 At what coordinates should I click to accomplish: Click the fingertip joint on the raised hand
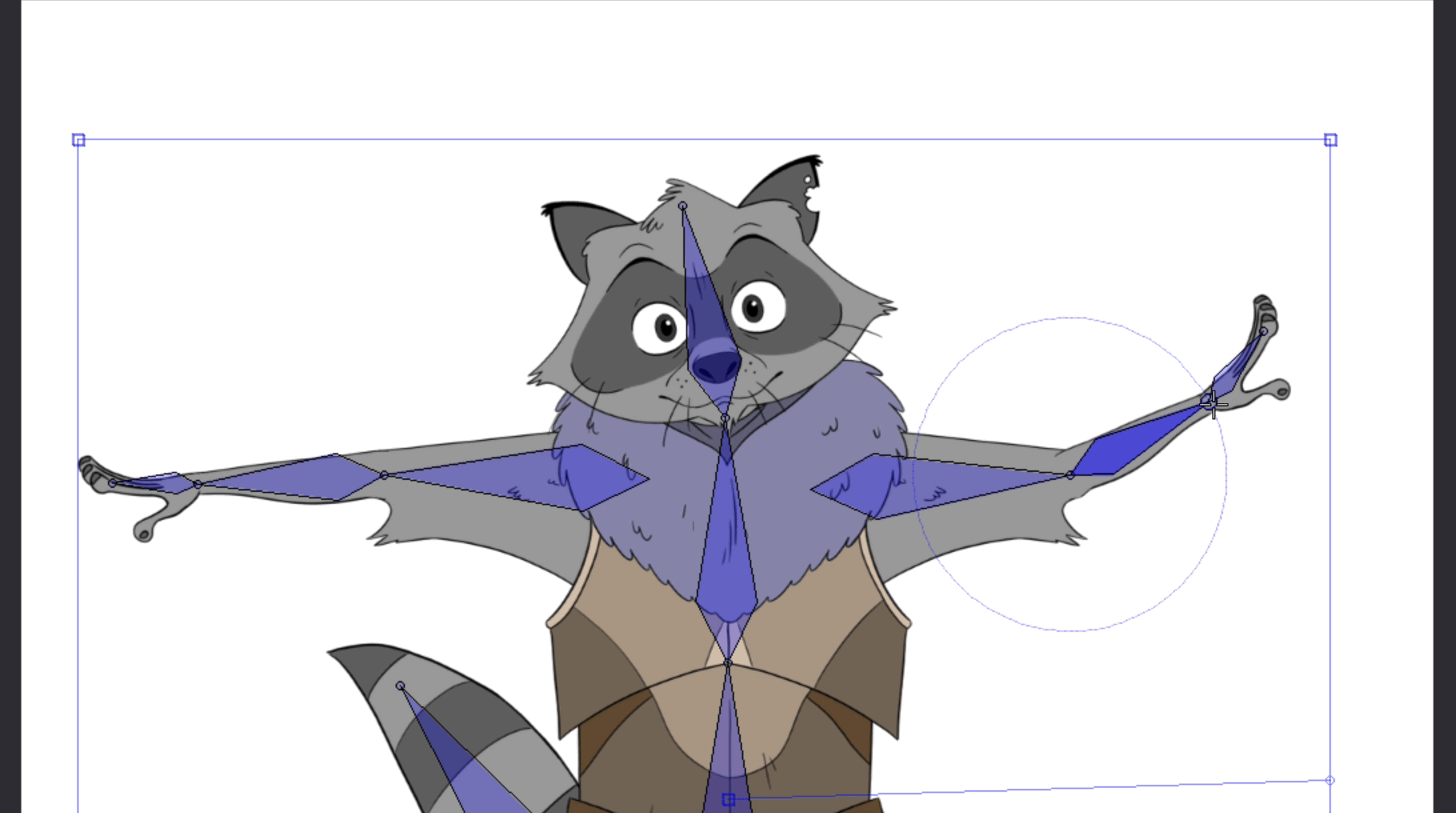[1264, 331]
